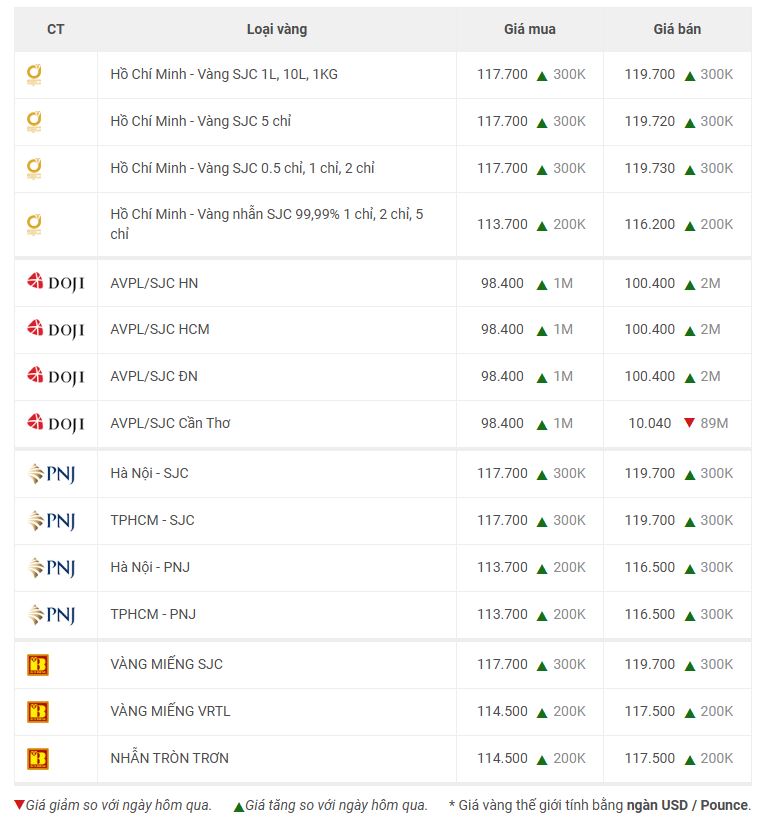
Task: Click the green up arrow beside 98.400 in AVPL/SJC HN row
Action: (542, 285)
